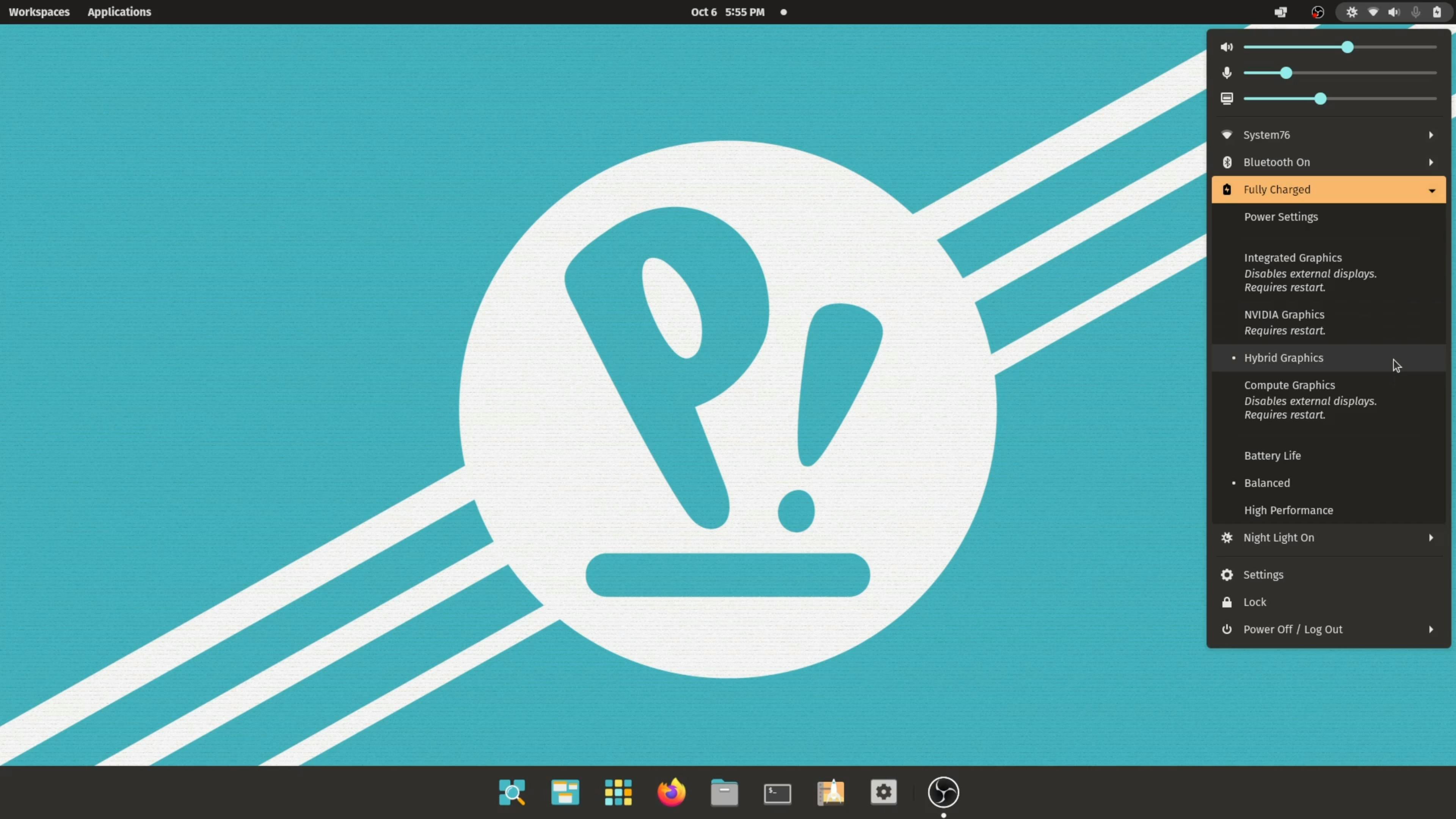Click the microphone indicator in top bar
This screenshot has height=819, width=1456.
(1415, 12)
